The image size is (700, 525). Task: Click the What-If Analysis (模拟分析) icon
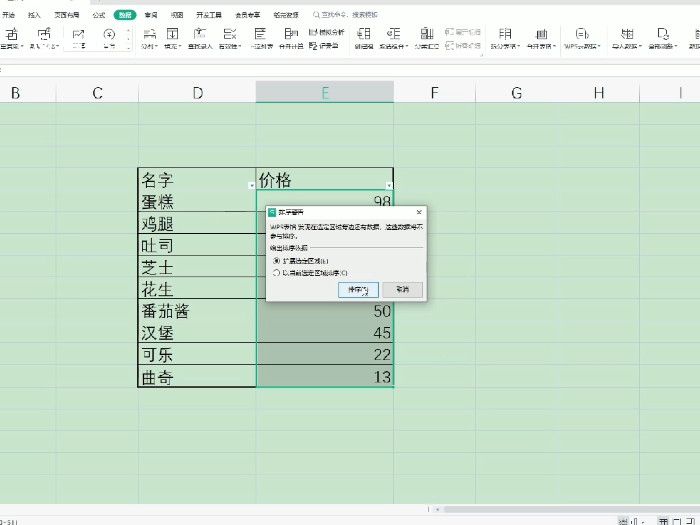point(313,32)
